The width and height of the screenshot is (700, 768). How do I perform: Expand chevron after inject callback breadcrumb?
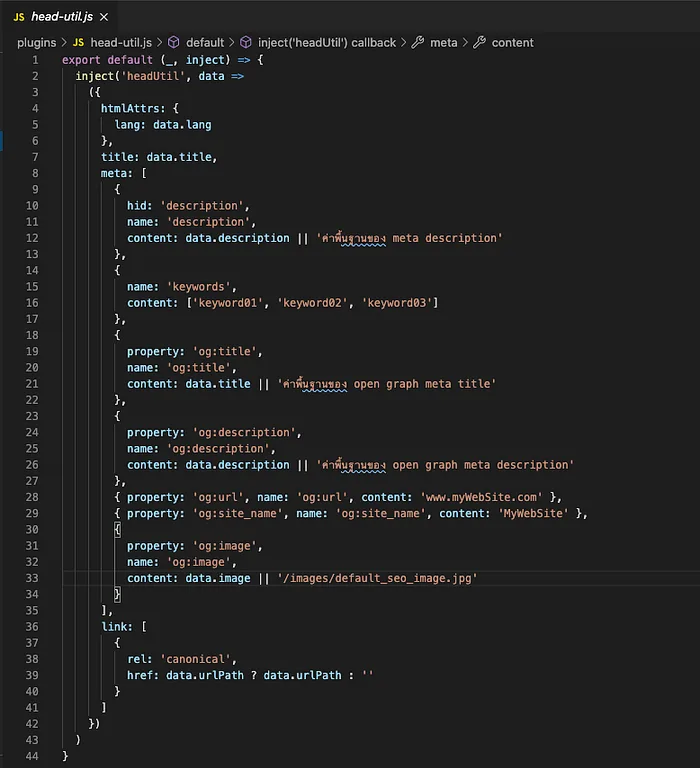click(404, 43)
